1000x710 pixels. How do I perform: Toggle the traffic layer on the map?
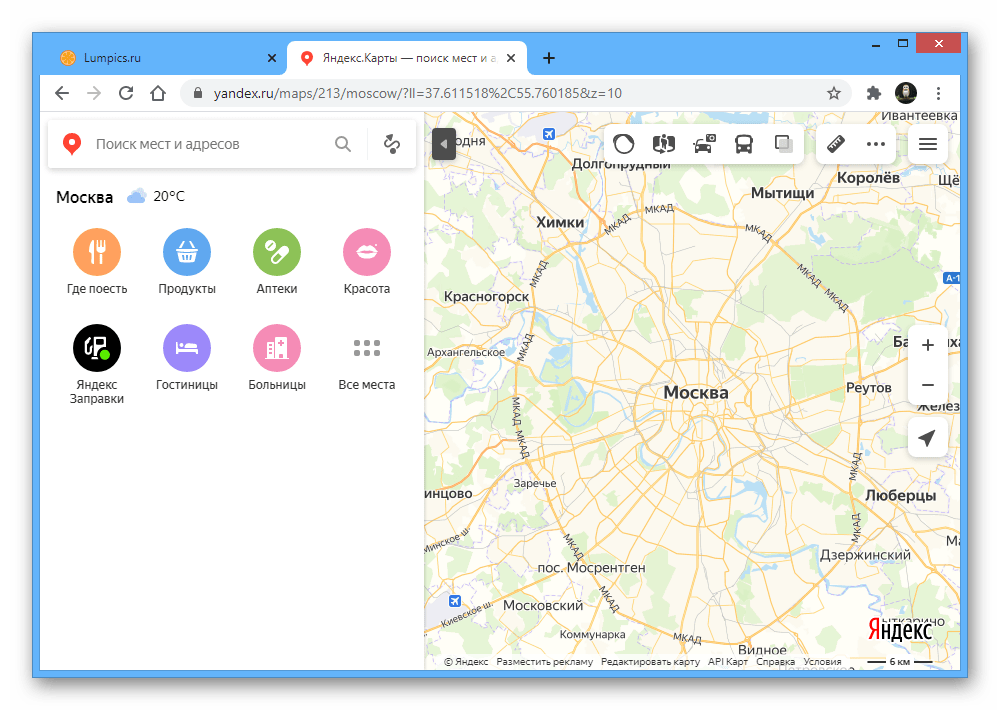tap(623, 144)
